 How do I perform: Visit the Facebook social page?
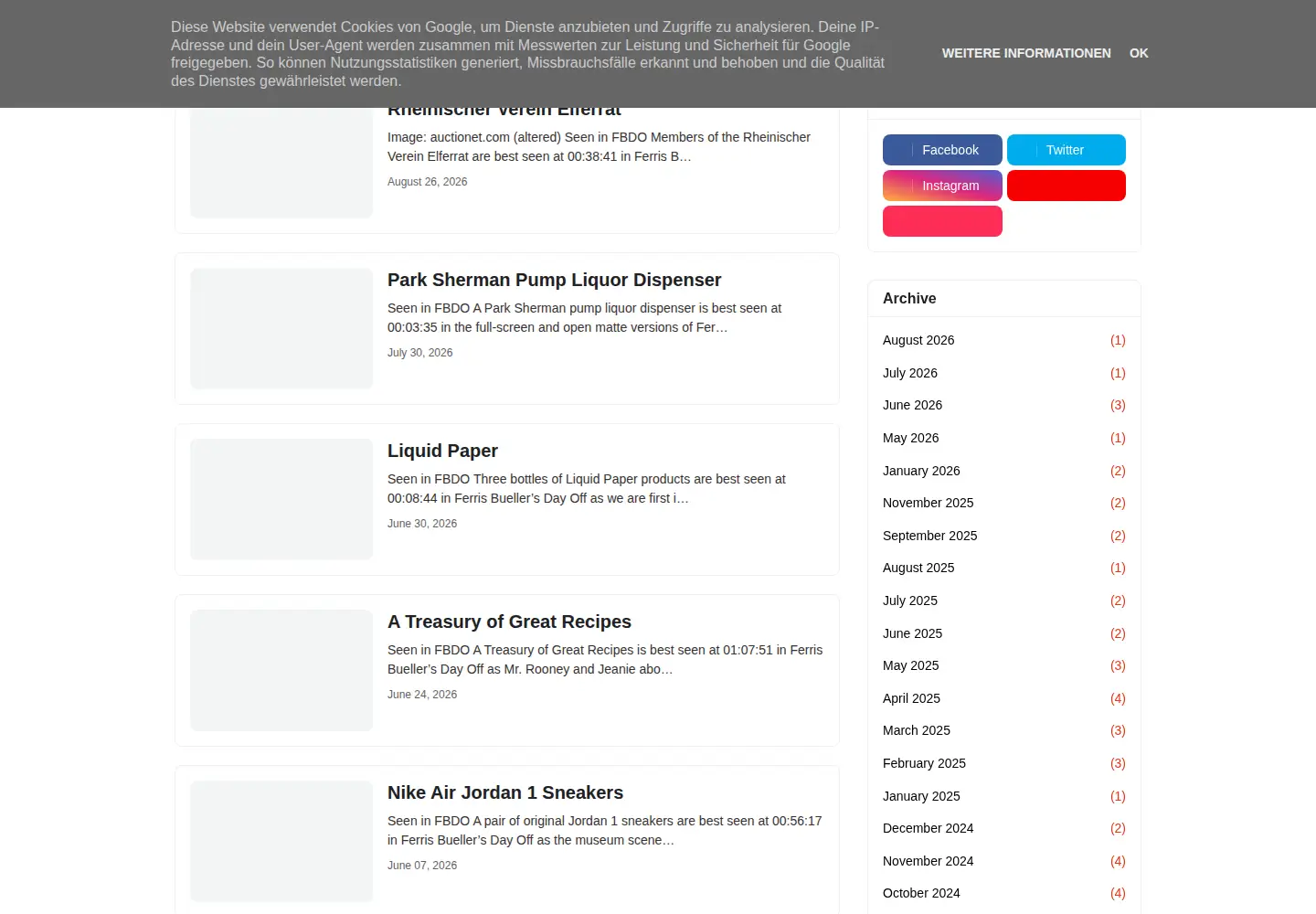(942, 150)
